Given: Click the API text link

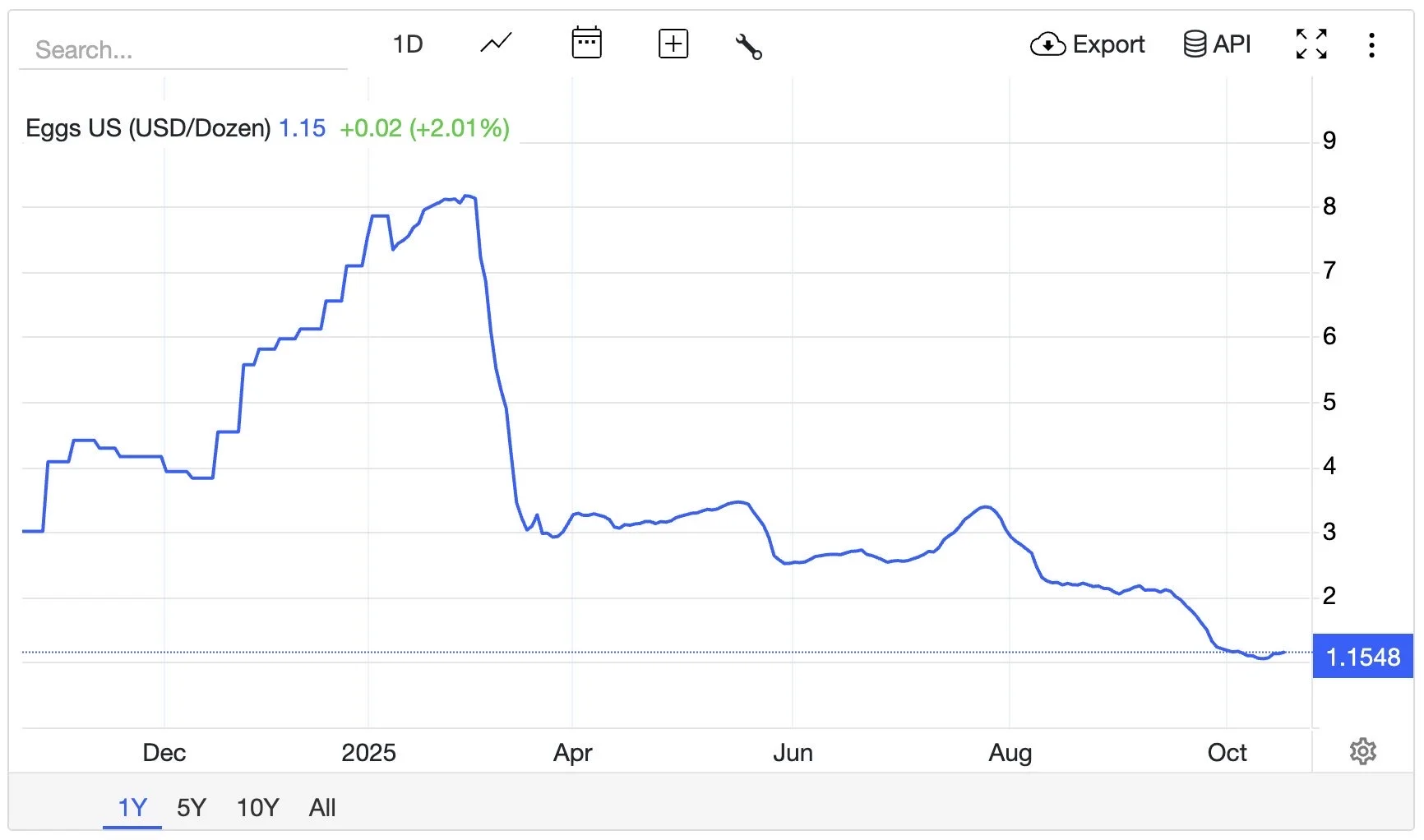Looking at the screenshot, I should [x=1232, y=44].
